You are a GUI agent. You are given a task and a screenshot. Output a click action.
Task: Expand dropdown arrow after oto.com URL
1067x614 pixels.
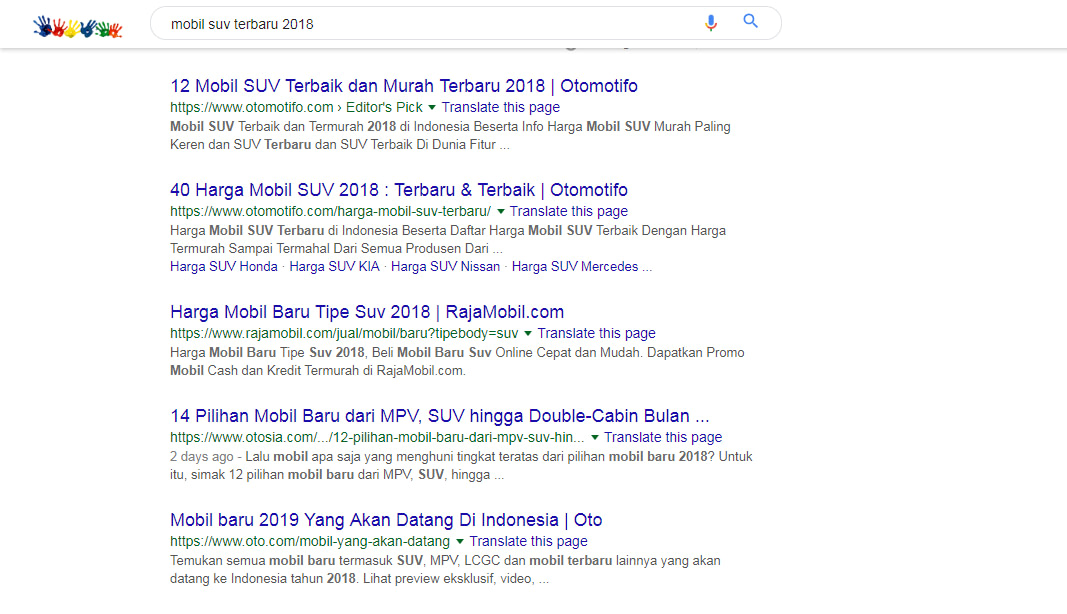(460, 542)
